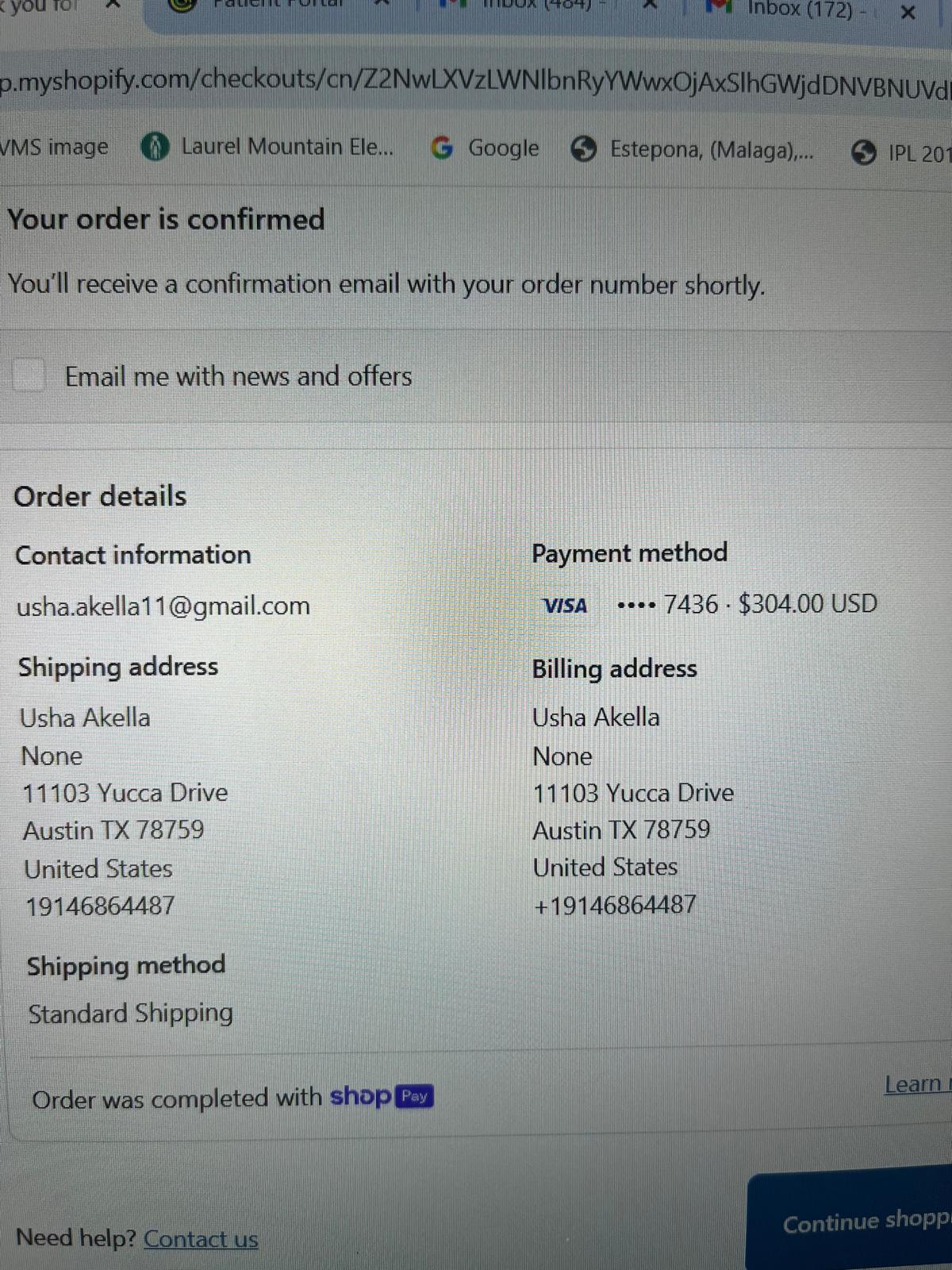Switch to the Inbox (172) tab
This screenshot has width=952, height=1270.
[801, 10]
